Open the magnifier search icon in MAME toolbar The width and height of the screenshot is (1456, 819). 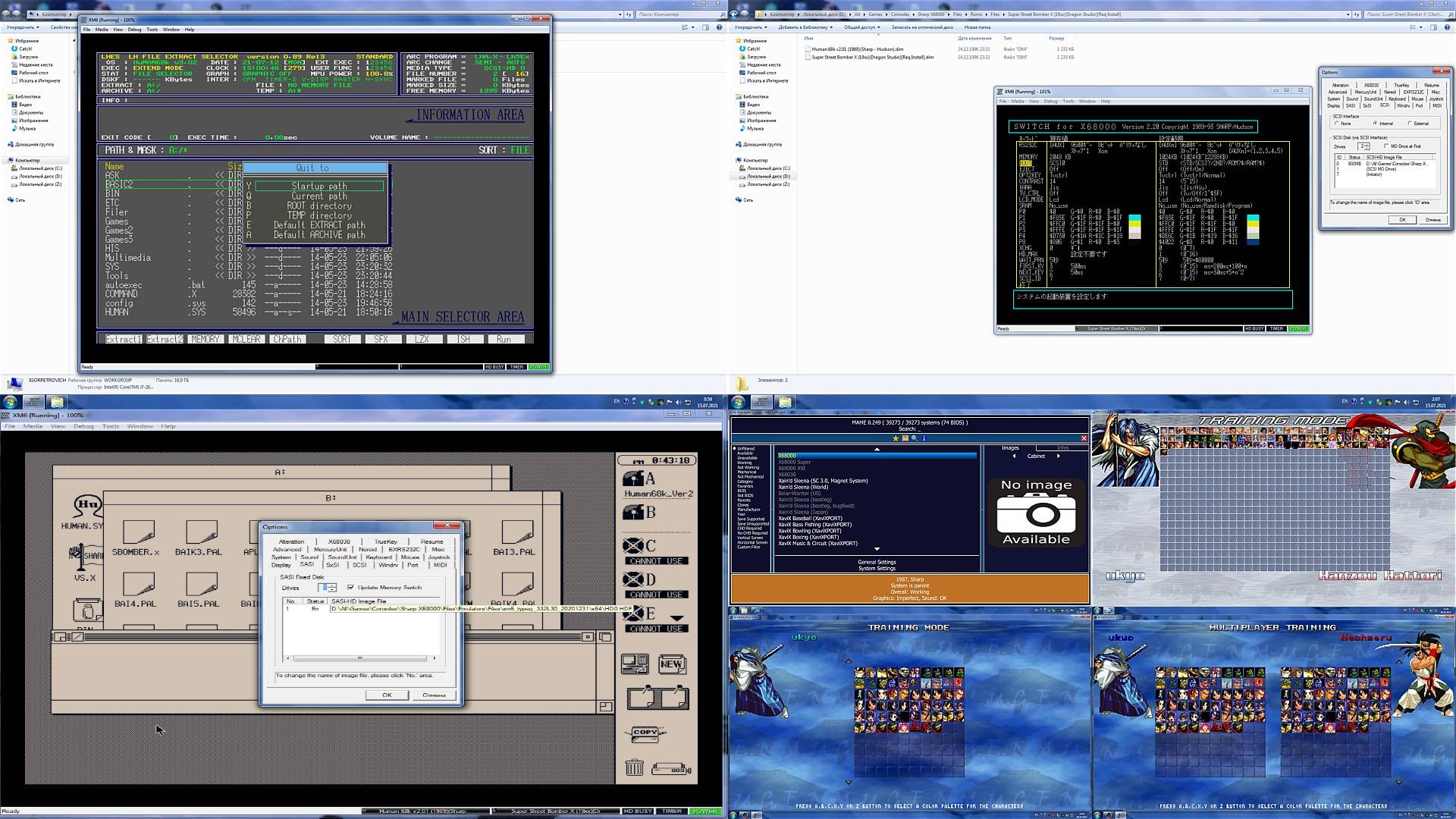(914, 438)
